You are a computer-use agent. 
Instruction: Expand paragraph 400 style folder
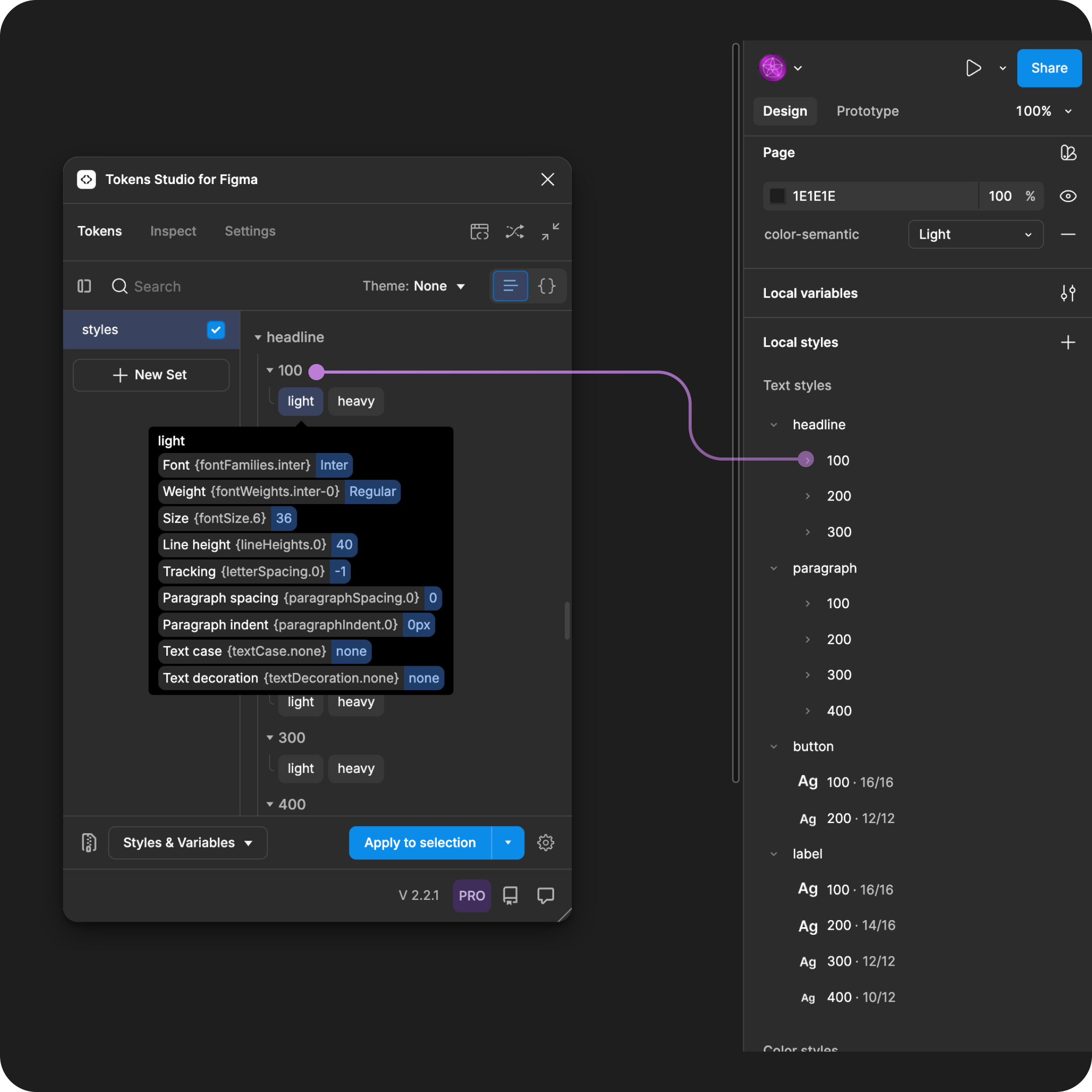(x=808, y=710)
